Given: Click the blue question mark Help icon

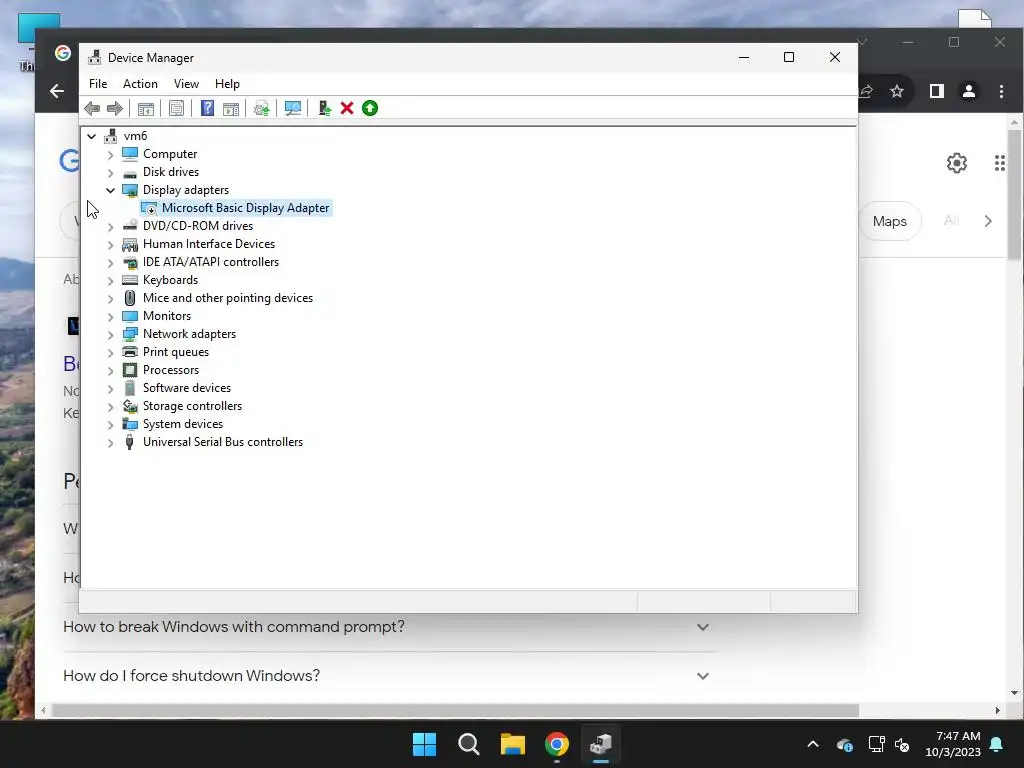Looking at the screenshot, I should coord(207,108).
